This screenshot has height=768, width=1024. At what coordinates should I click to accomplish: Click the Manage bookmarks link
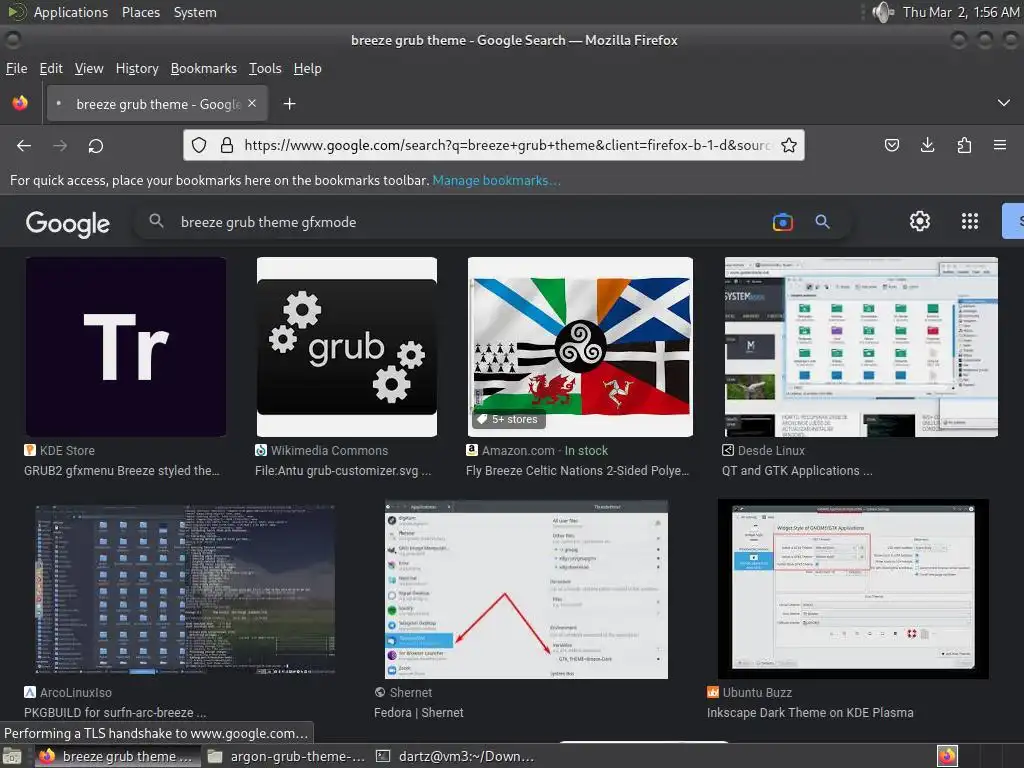pos(496,180)
